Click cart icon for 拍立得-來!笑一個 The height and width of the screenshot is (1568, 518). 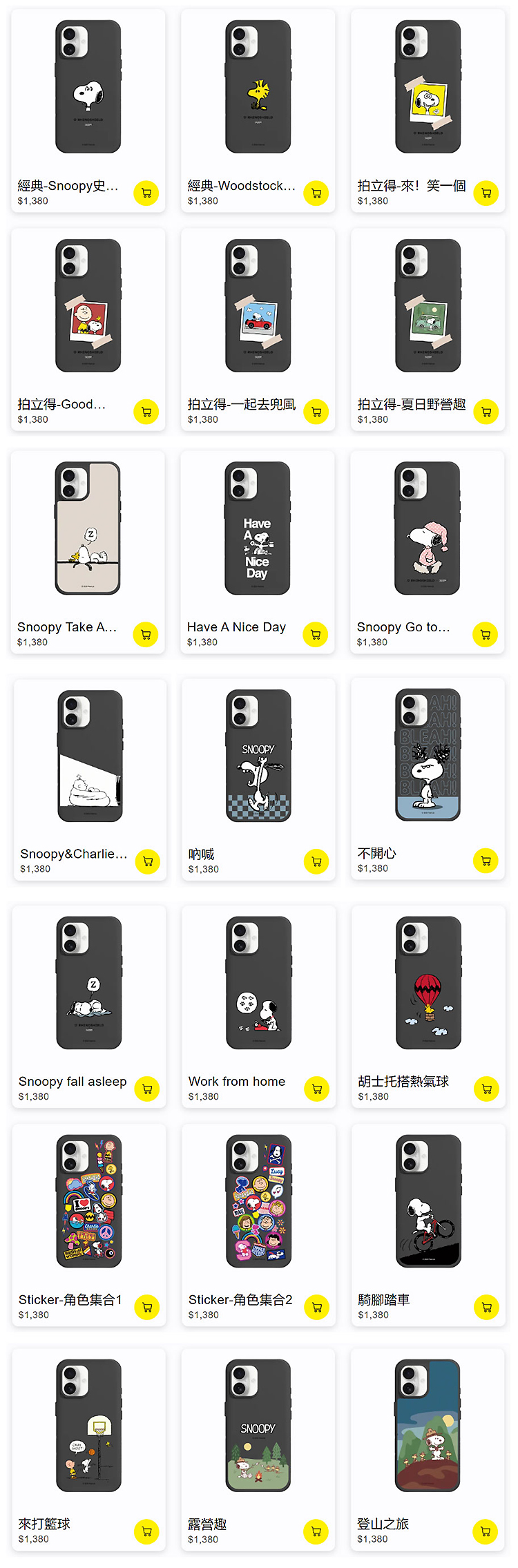click(486, 193)
